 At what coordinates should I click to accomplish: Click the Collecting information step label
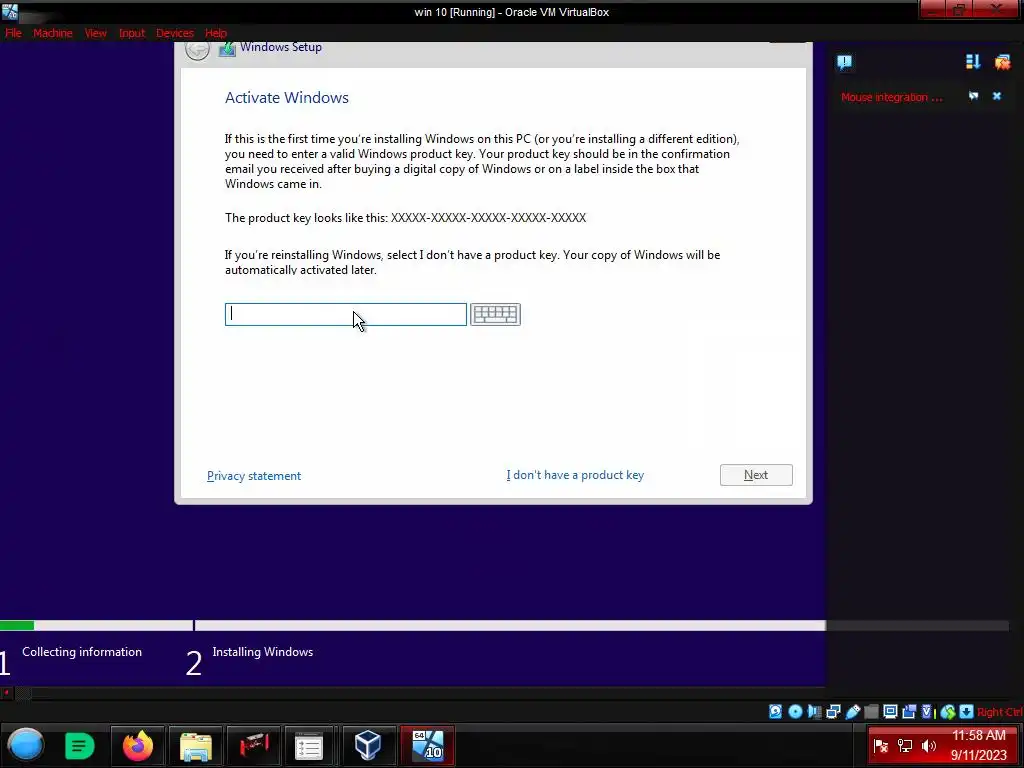(x=82, y=652)
